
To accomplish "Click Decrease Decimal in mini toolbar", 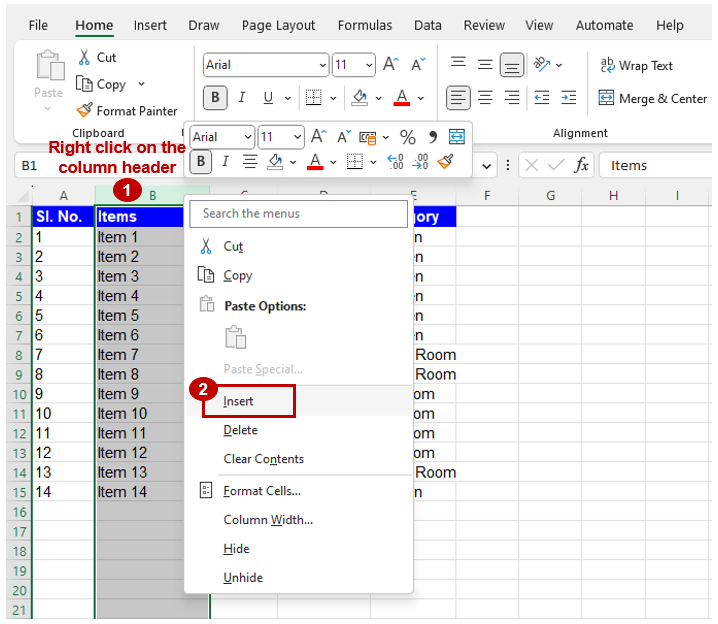I will click(x=420, y=162).
